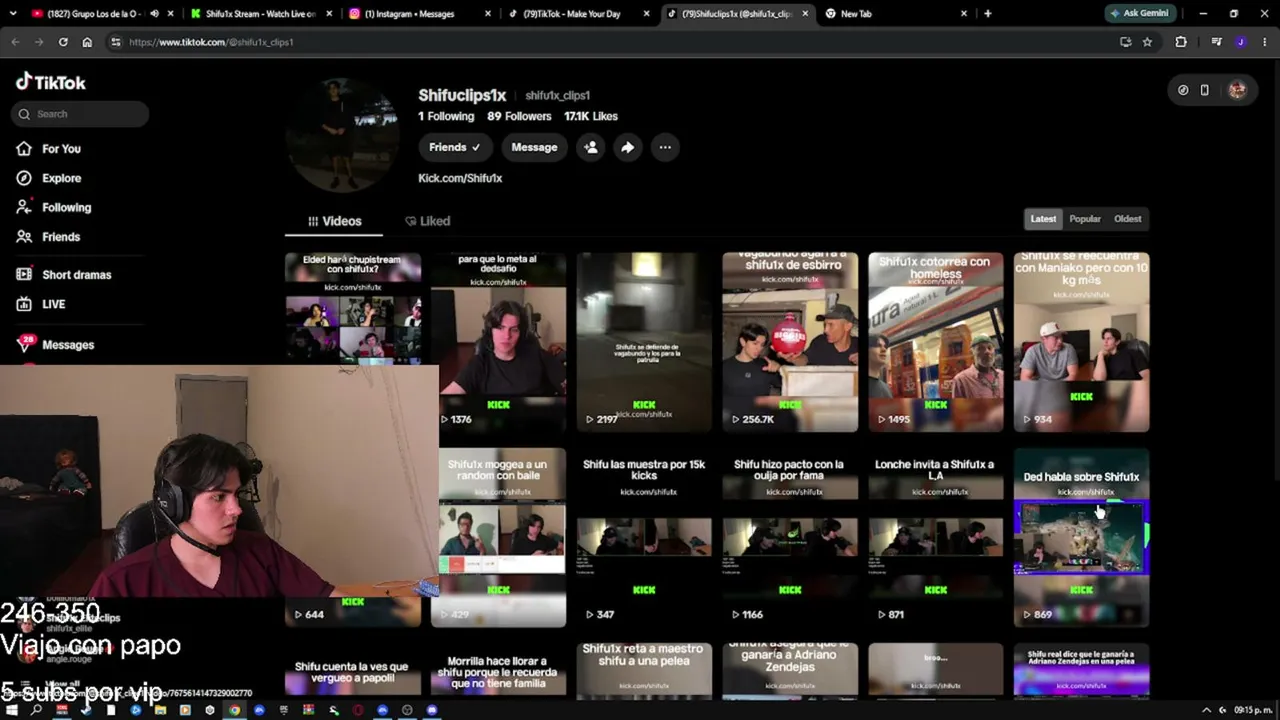Click the add friend icon on profile
Viewport: 1280px width, 720px height.
tap(591, 147)
